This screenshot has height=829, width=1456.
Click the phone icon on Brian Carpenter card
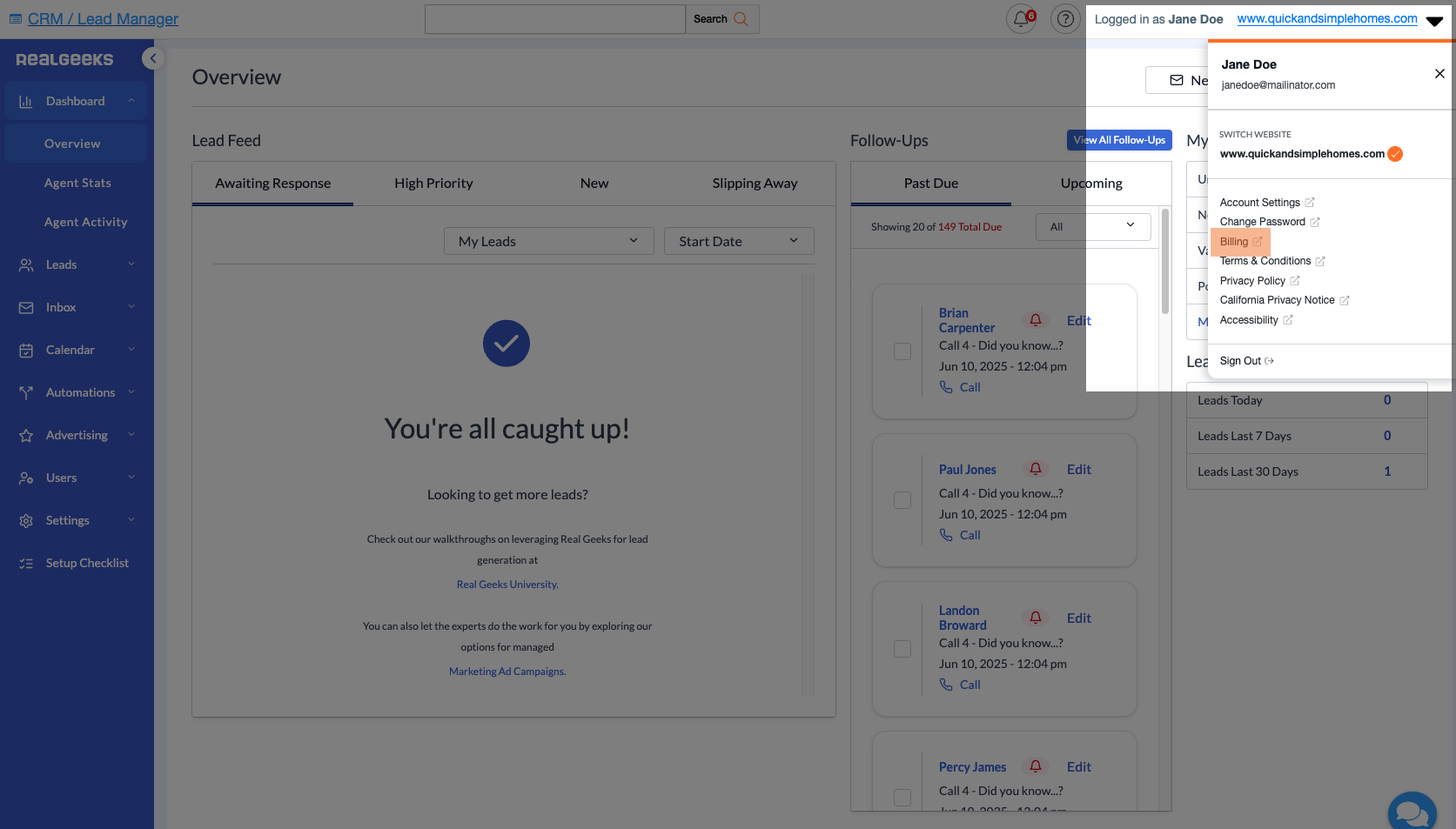[946, 387]
